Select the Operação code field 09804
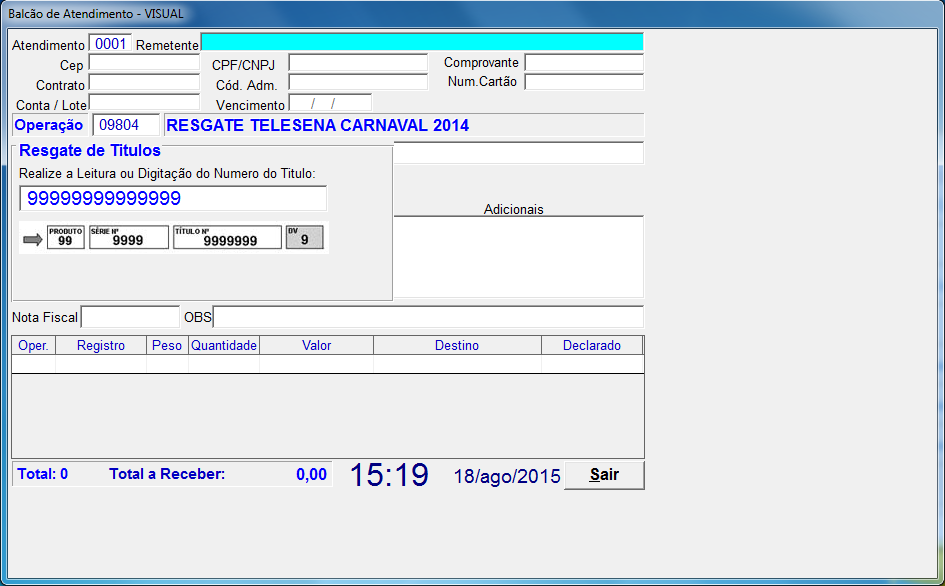This screenshot has height=586, width=945. click(126, 125)
